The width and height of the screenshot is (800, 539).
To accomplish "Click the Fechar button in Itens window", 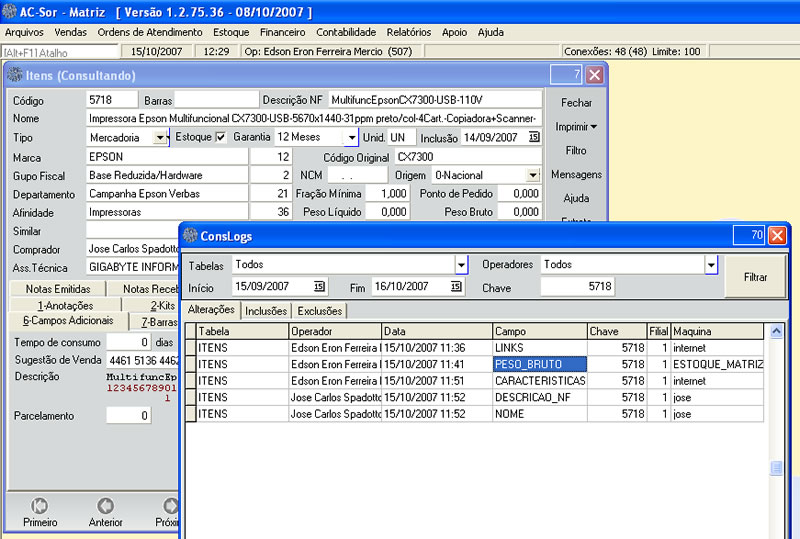I will 576,103.
